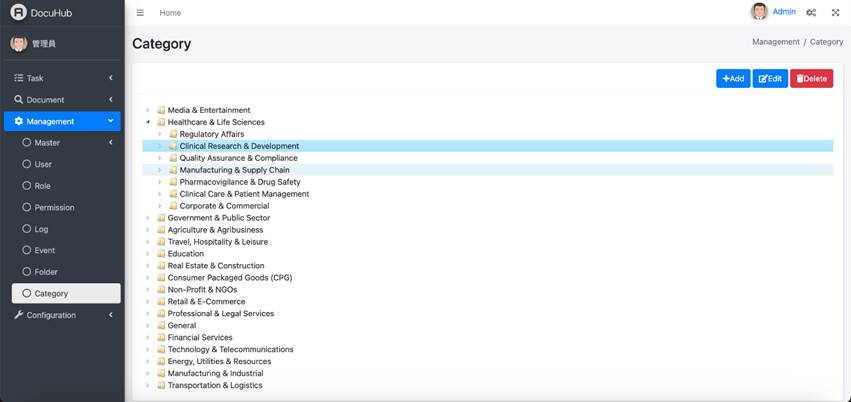851x402 pixels.
Task: Click the Edit category button
Action: pos(770,79)
